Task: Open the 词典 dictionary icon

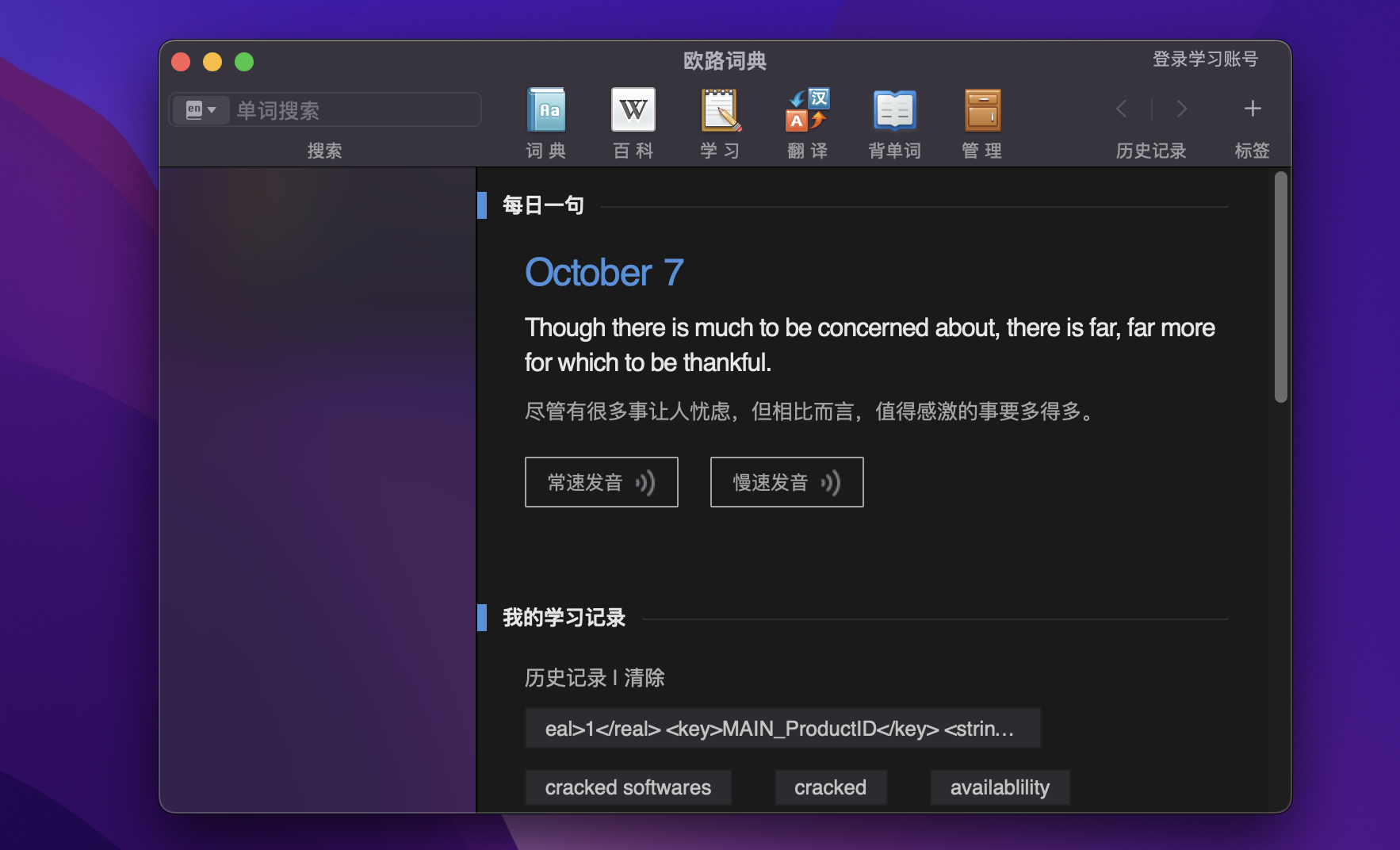Action: 546,110
